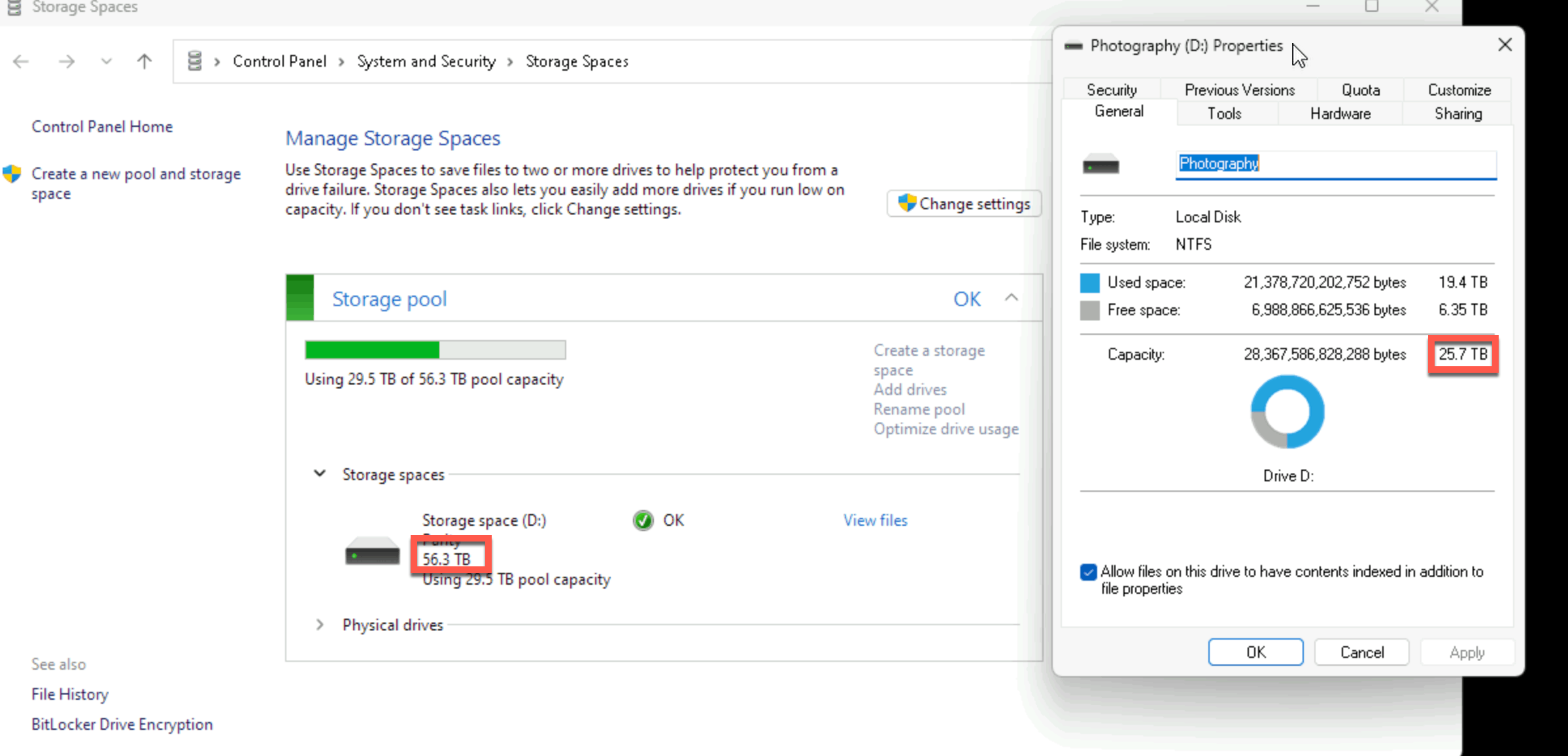Click the drive icon next to Storage space (D:)

point(372,551)
